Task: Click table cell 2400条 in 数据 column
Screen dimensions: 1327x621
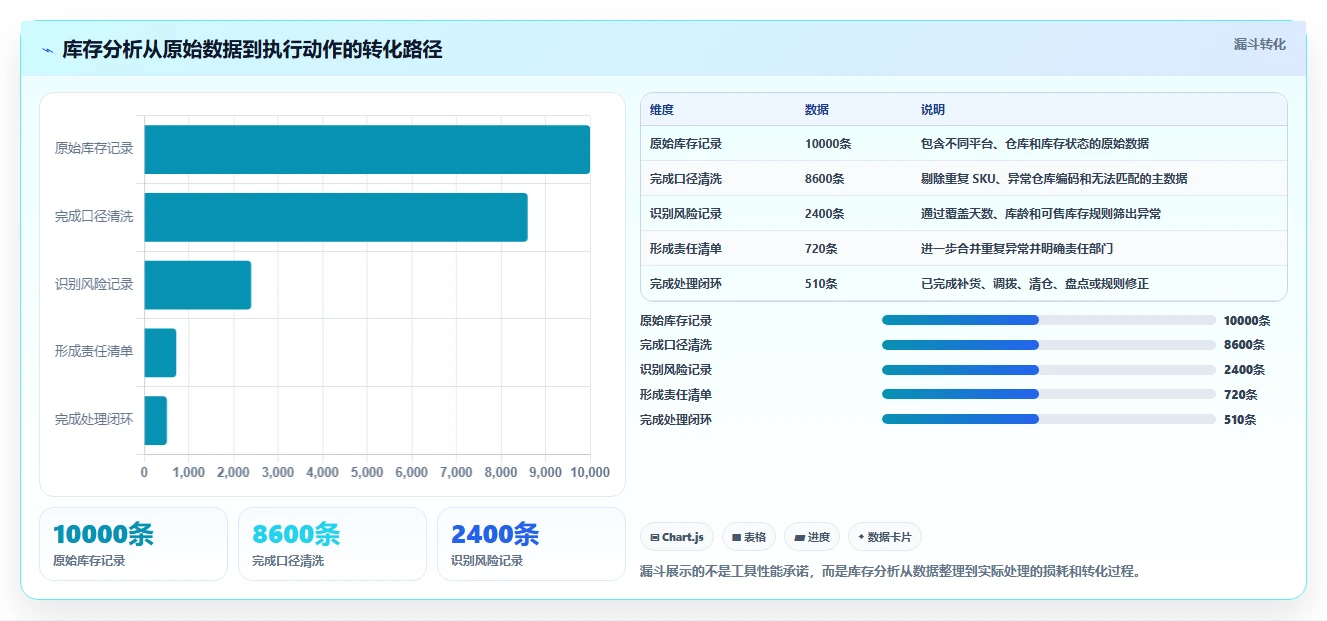Action: [825, 214]
